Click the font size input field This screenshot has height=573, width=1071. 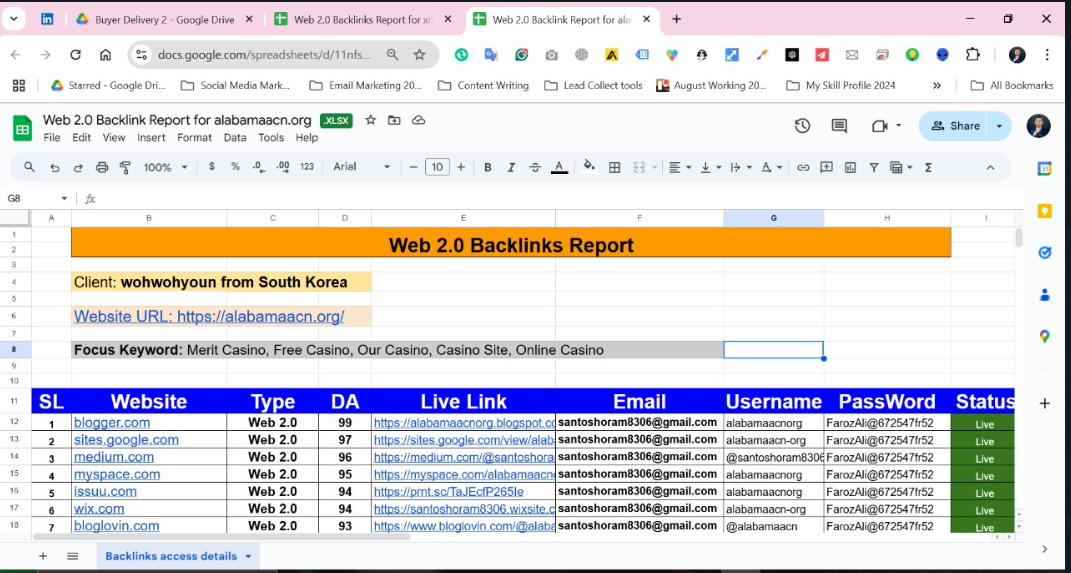[x=437, y=167]
